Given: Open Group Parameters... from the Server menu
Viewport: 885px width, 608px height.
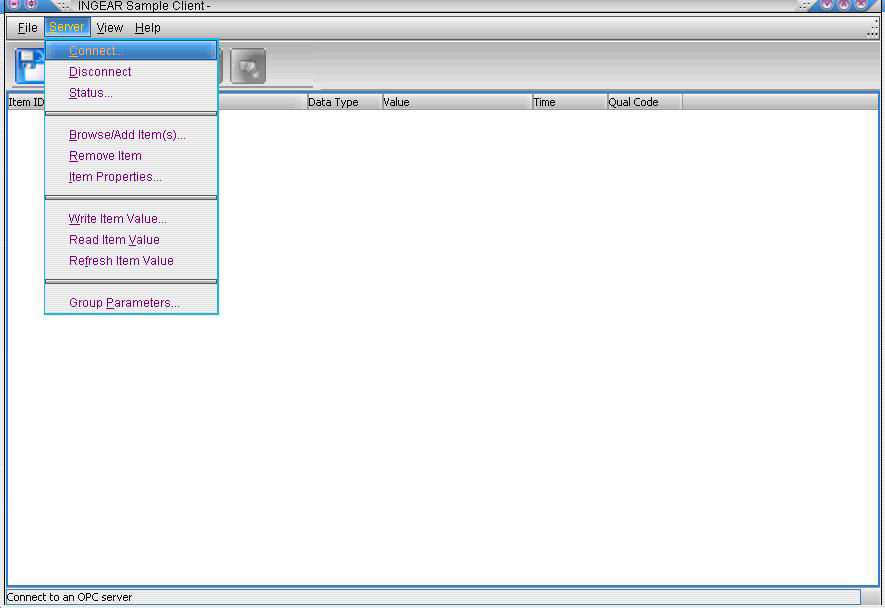Looking at the screenshot, I should (131, 303).
